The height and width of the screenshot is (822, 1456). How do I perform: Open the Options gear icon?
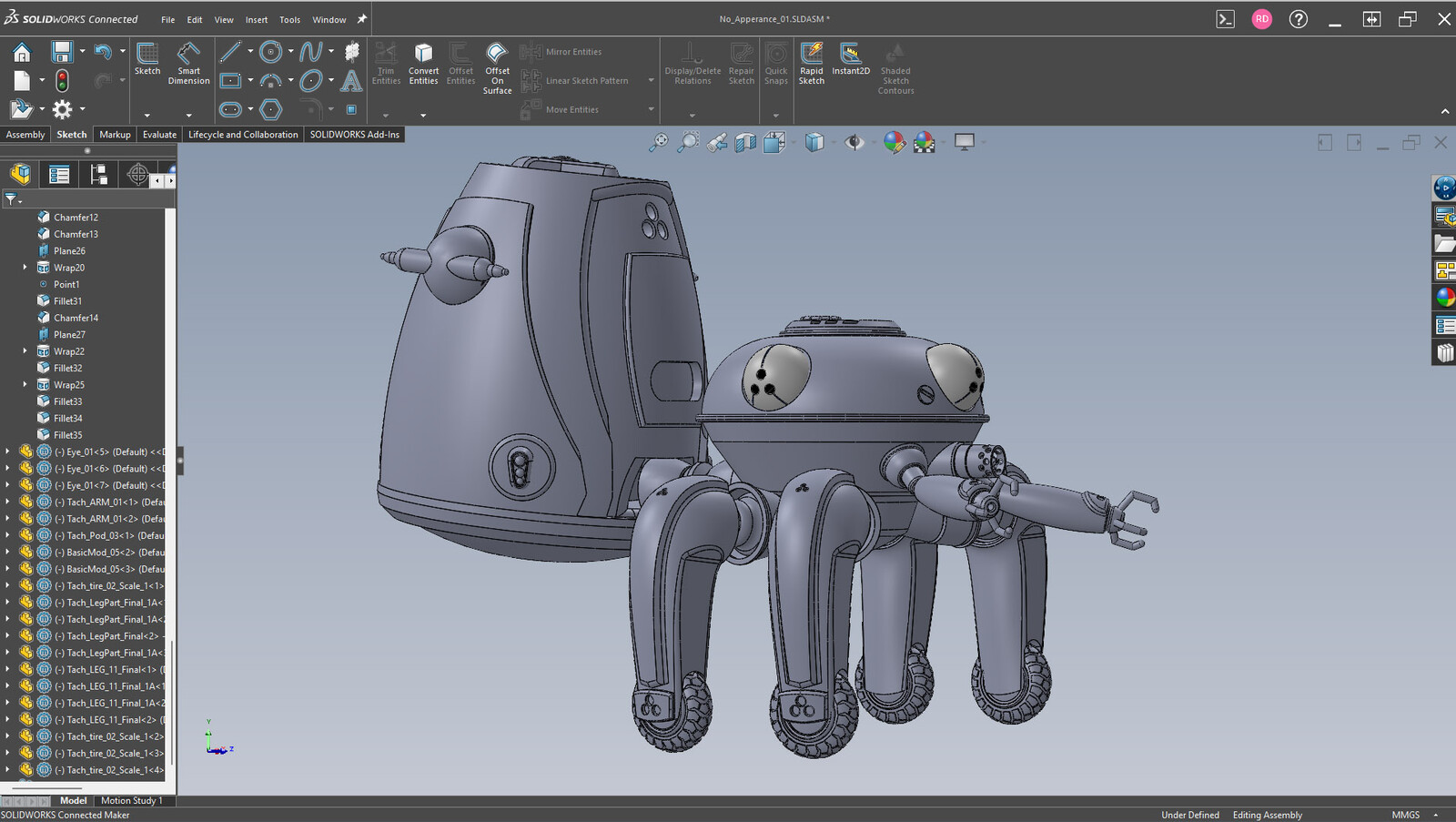62,109
